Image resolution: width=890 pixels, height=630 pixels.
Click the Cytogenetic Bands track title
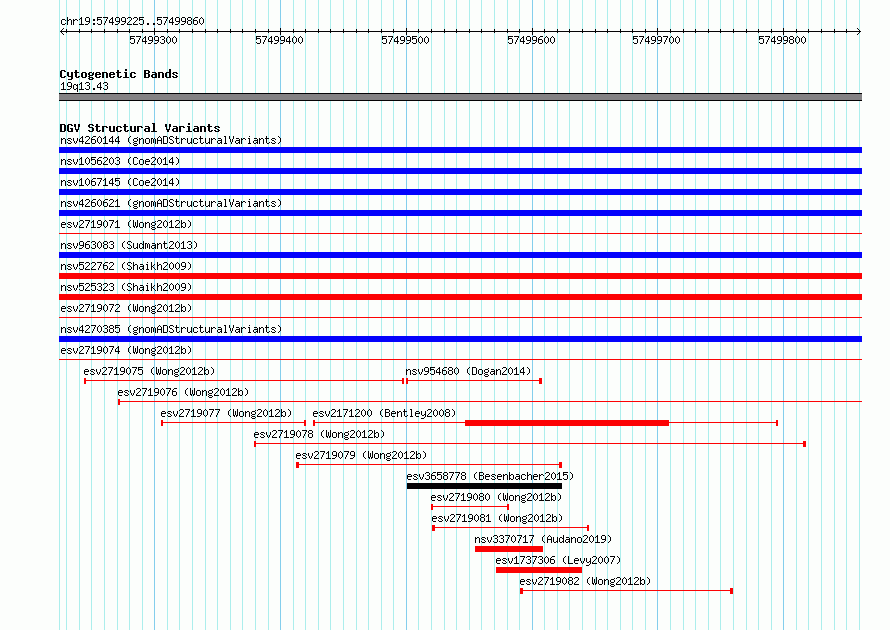pos(119,74)
